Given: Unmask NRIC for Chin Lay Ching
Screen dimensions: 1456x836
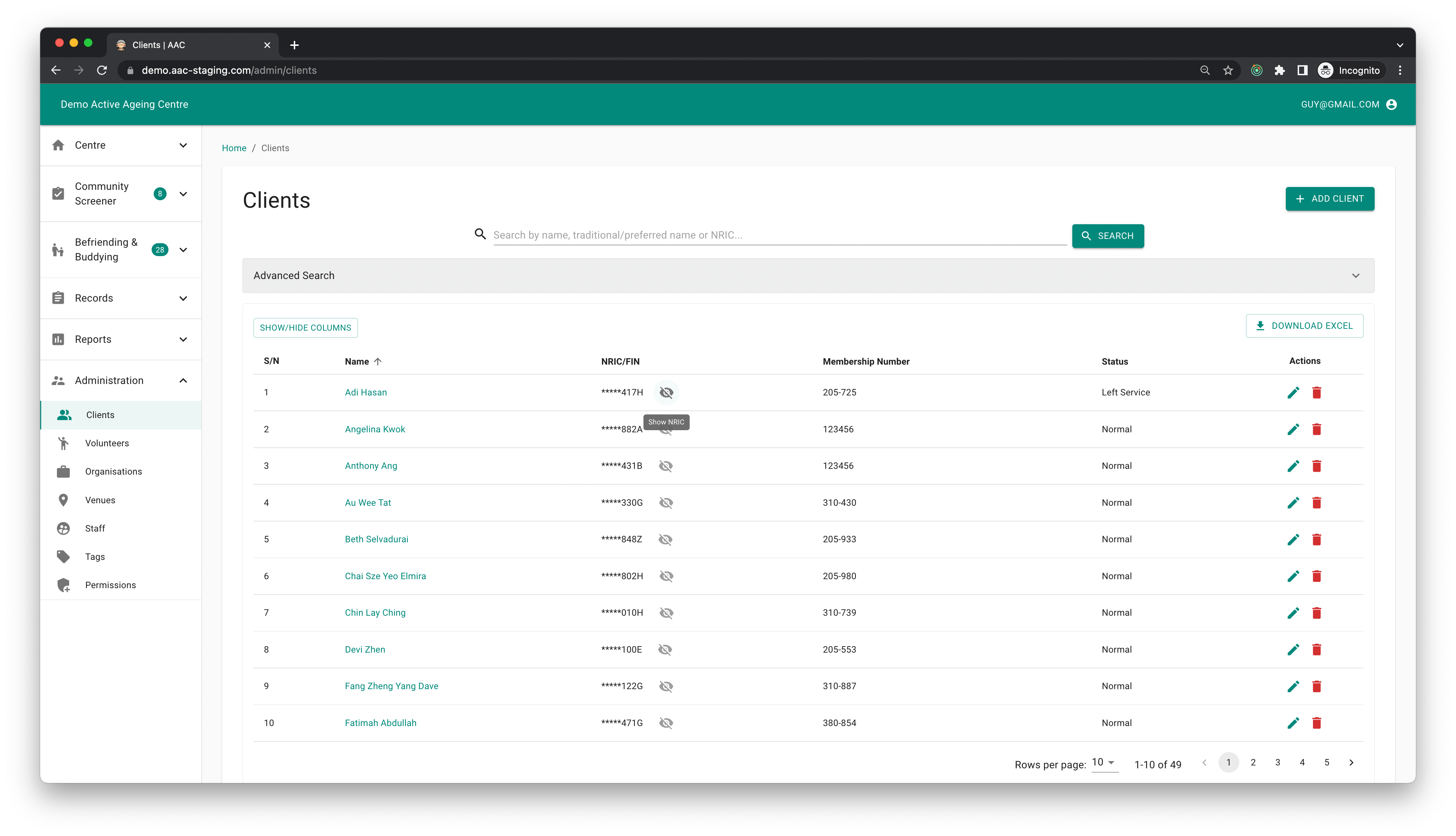Looking at the screenshot, I should coord(666,613).
